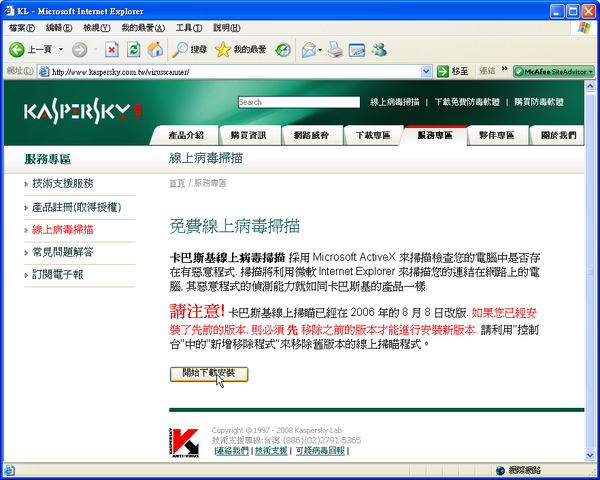Click the 服務專區 breadcrumb link
The height and width of the screenshot is (480, 600).
(x=210, y=183)
